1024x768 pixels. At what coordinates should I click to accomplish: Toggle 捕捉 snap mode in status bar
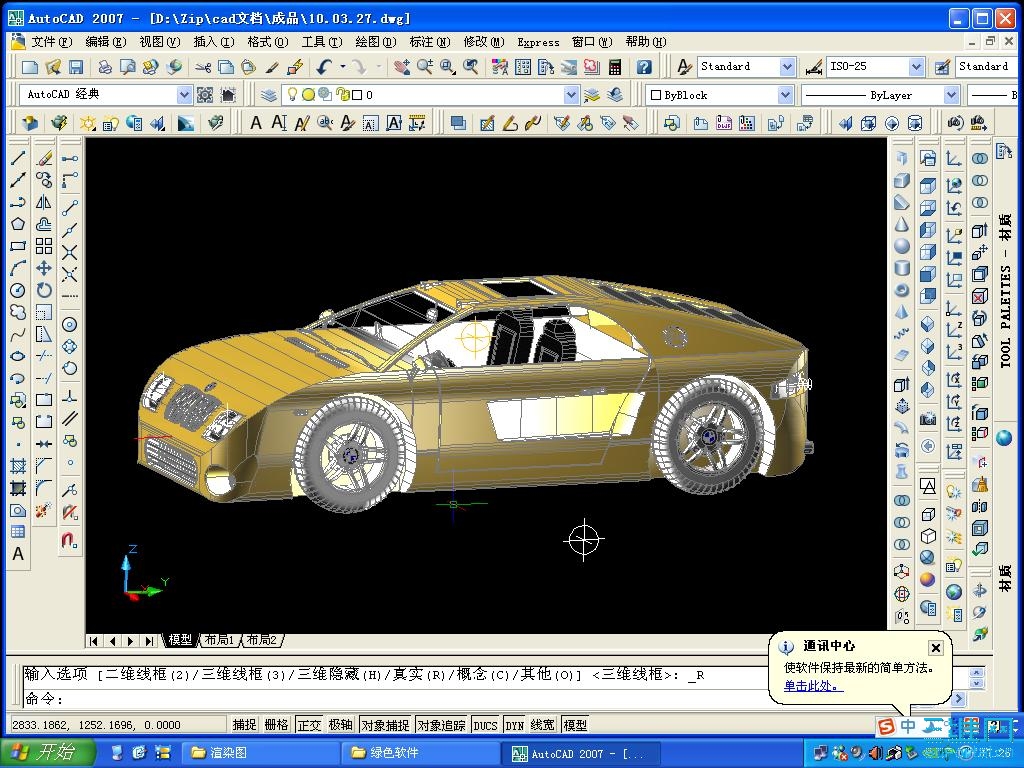[x=244, y=724]
